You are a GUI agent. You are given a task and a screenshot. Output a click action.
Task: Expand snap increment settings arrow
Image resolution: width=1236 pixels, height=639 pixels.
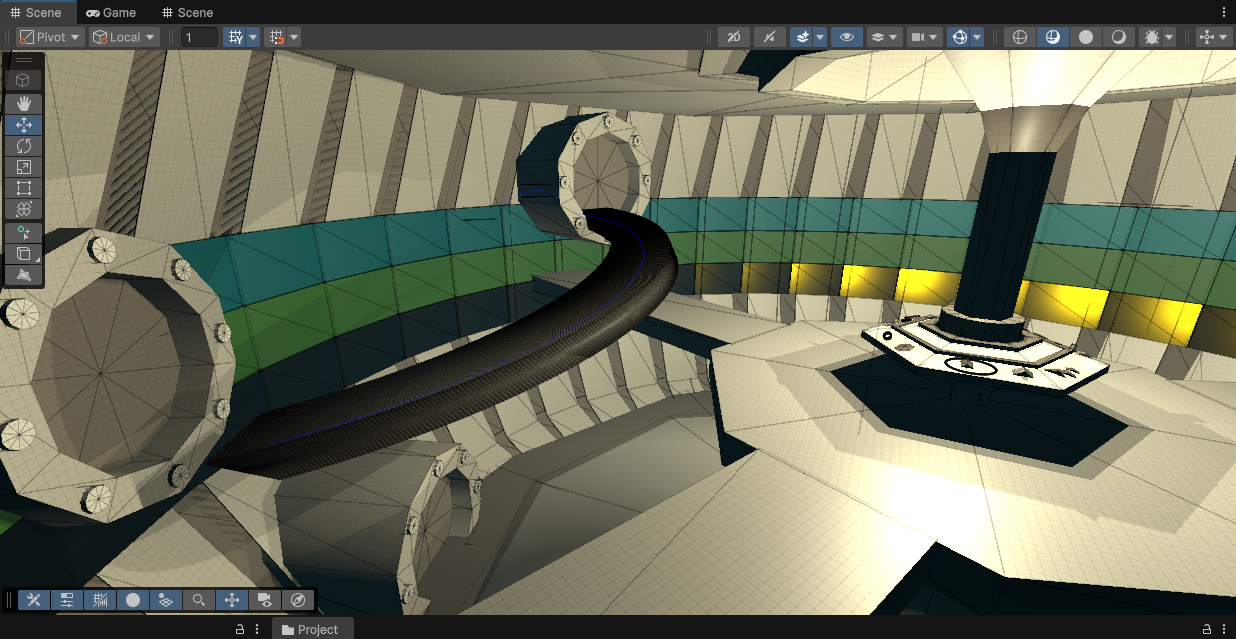tap(294, 37)
